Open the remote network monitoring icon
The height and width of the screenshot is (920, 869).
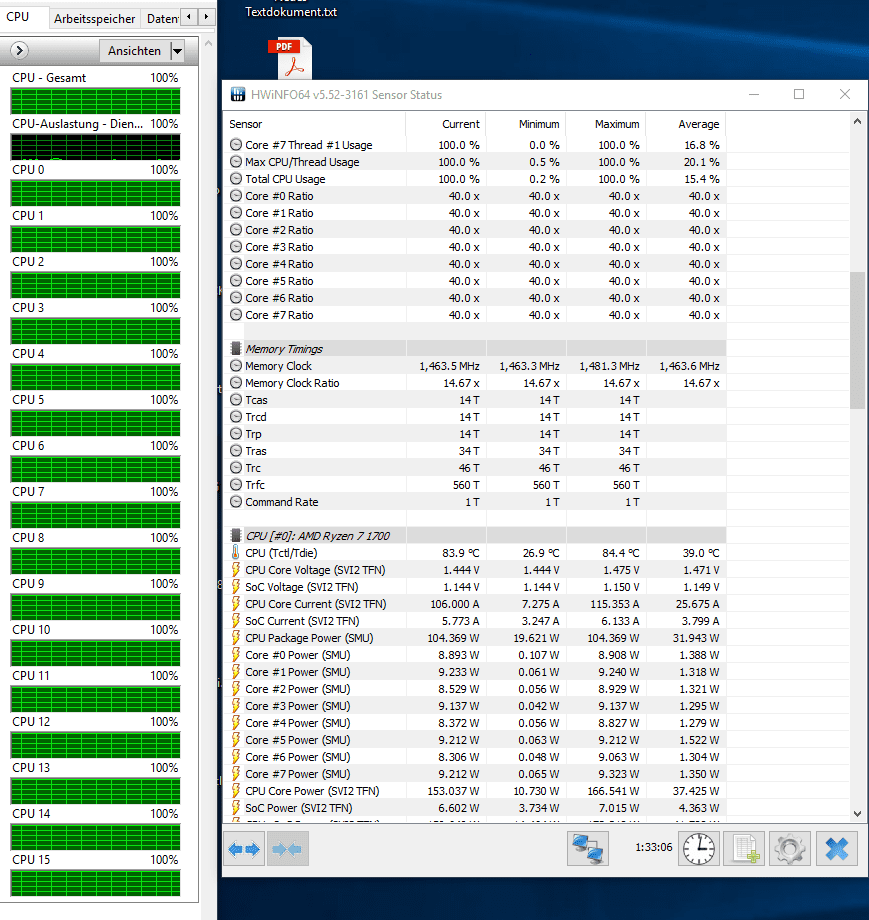(x=588, y=848)
